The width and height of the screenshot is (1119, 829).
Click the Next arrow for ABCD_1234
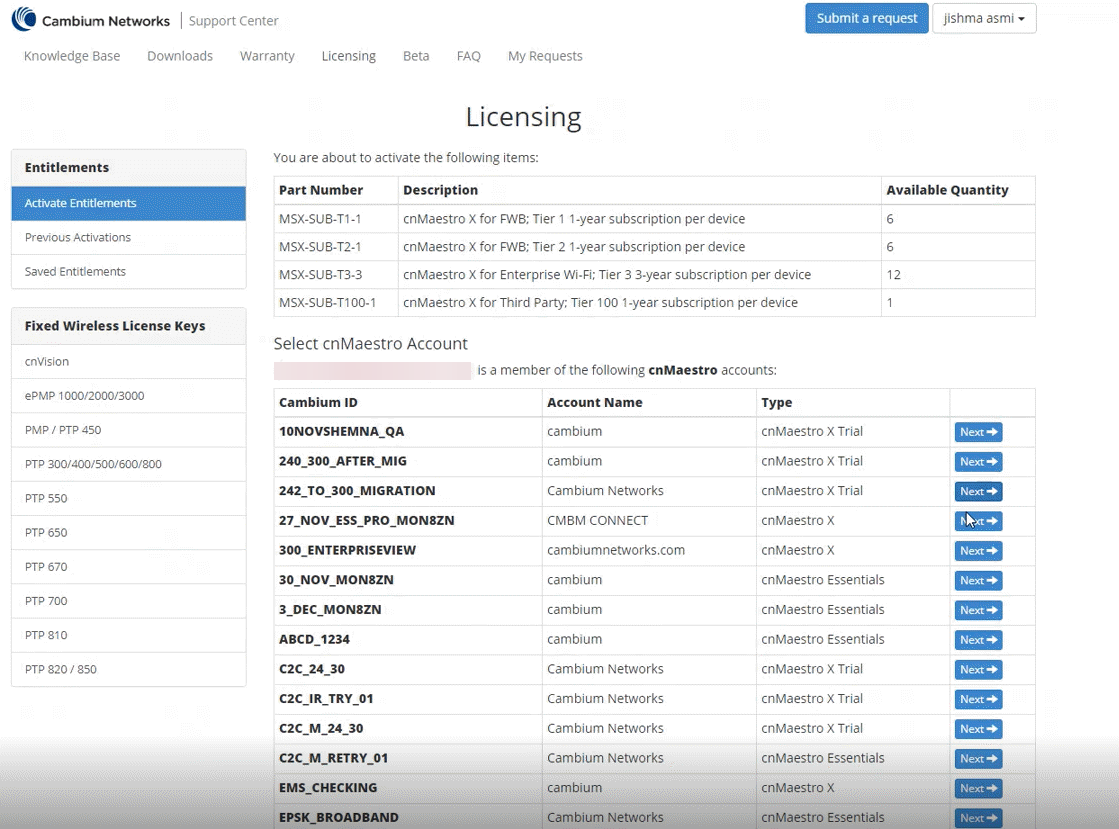[977, 639]
